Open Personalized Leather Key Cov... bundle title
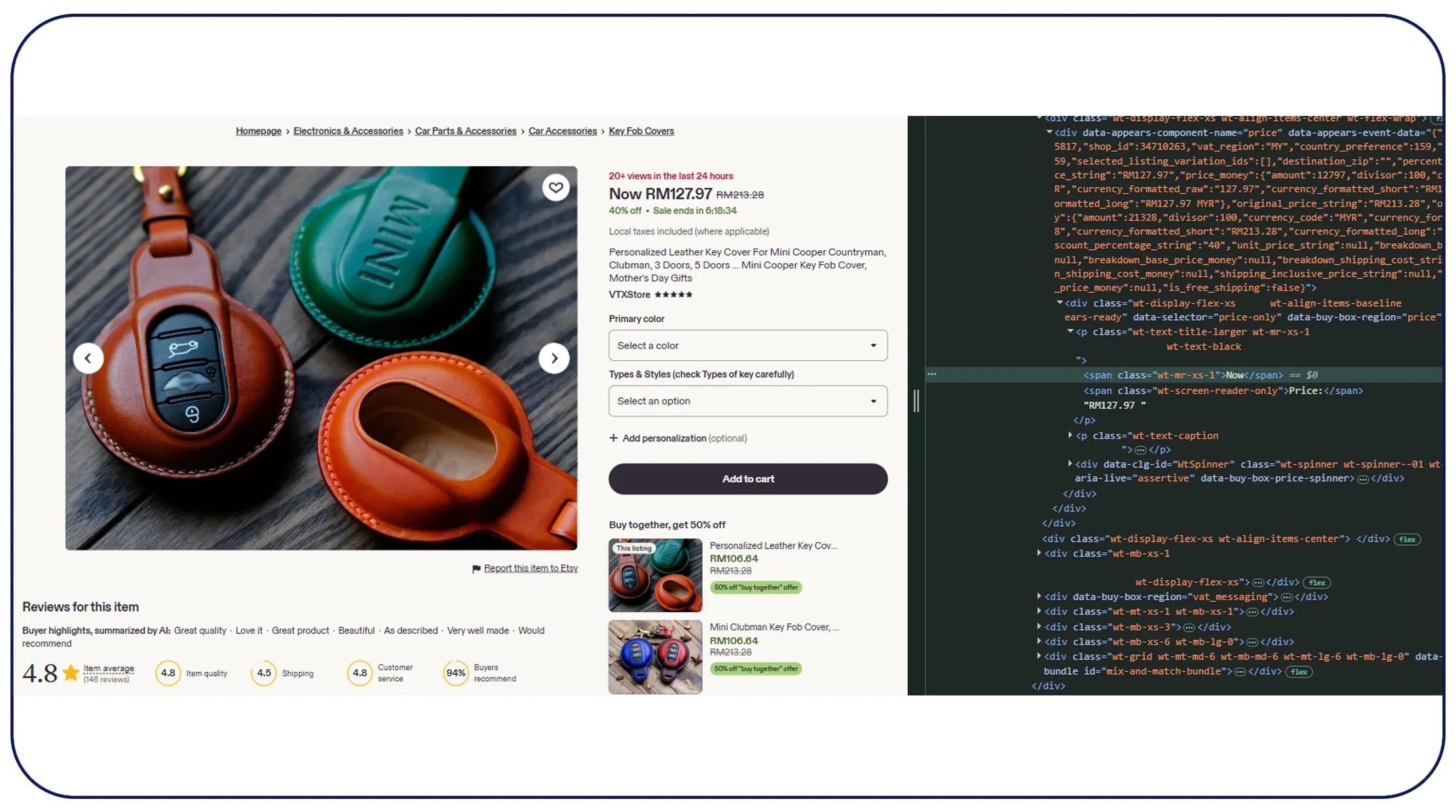The height and width of the screenshot is (812, 1456). [774, 545]
